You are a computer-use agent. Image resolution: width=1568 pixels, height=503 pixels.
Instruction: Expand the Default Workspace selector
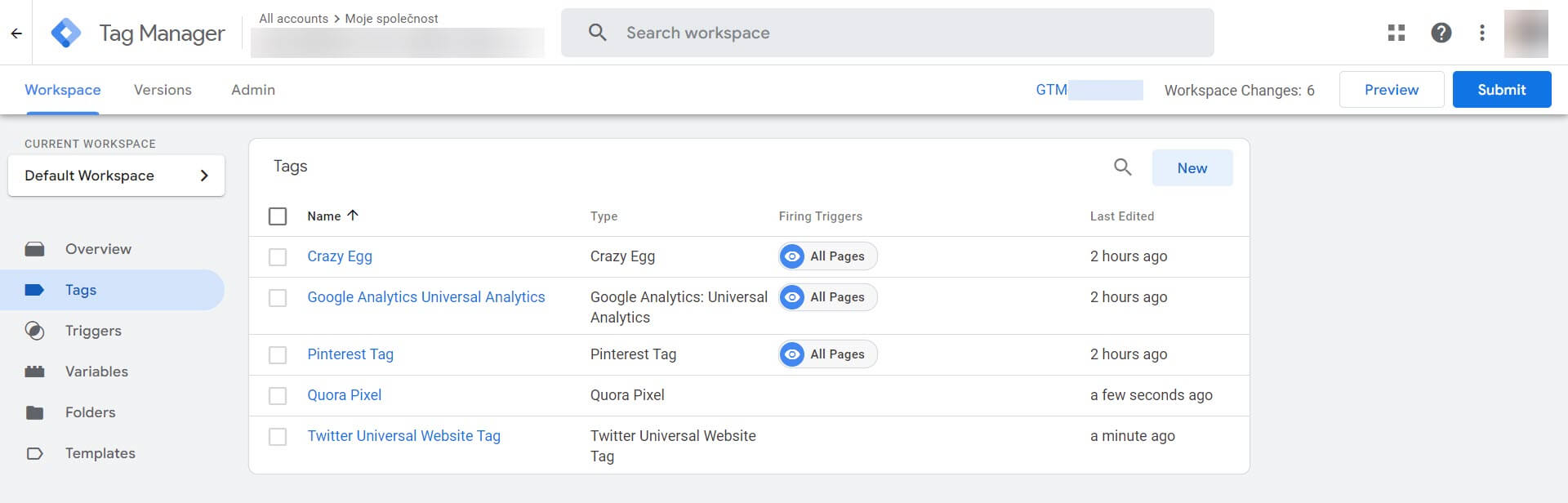click(116, 176)
